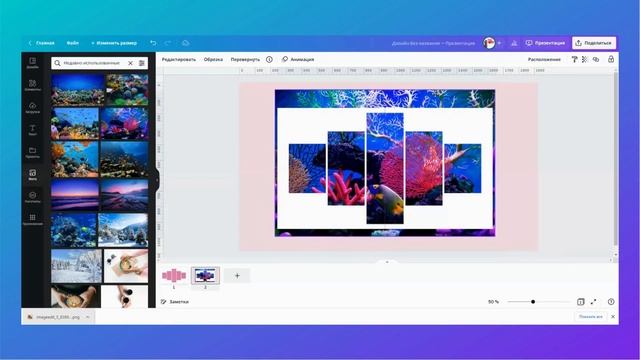Click the magnifier search icon
The height and width of the screenshot is (360, 640).
(57, 63)
